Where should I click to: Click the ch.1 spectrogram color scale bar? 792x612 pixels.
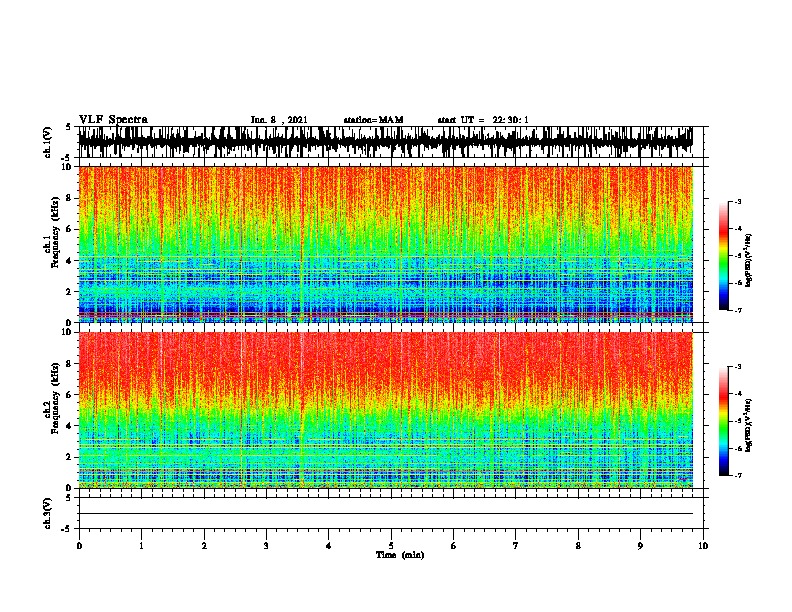tap(723, 256)
